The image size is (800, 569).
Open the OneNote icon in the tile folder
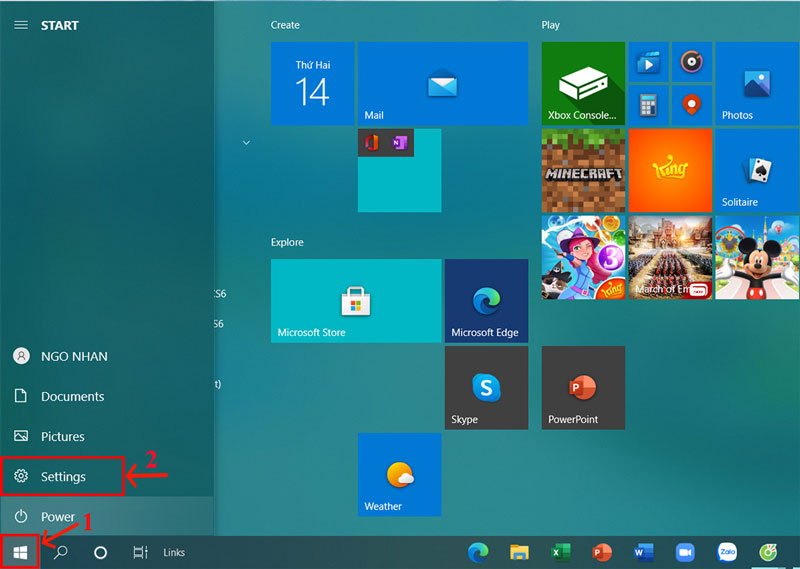click(x=399, y=142)
